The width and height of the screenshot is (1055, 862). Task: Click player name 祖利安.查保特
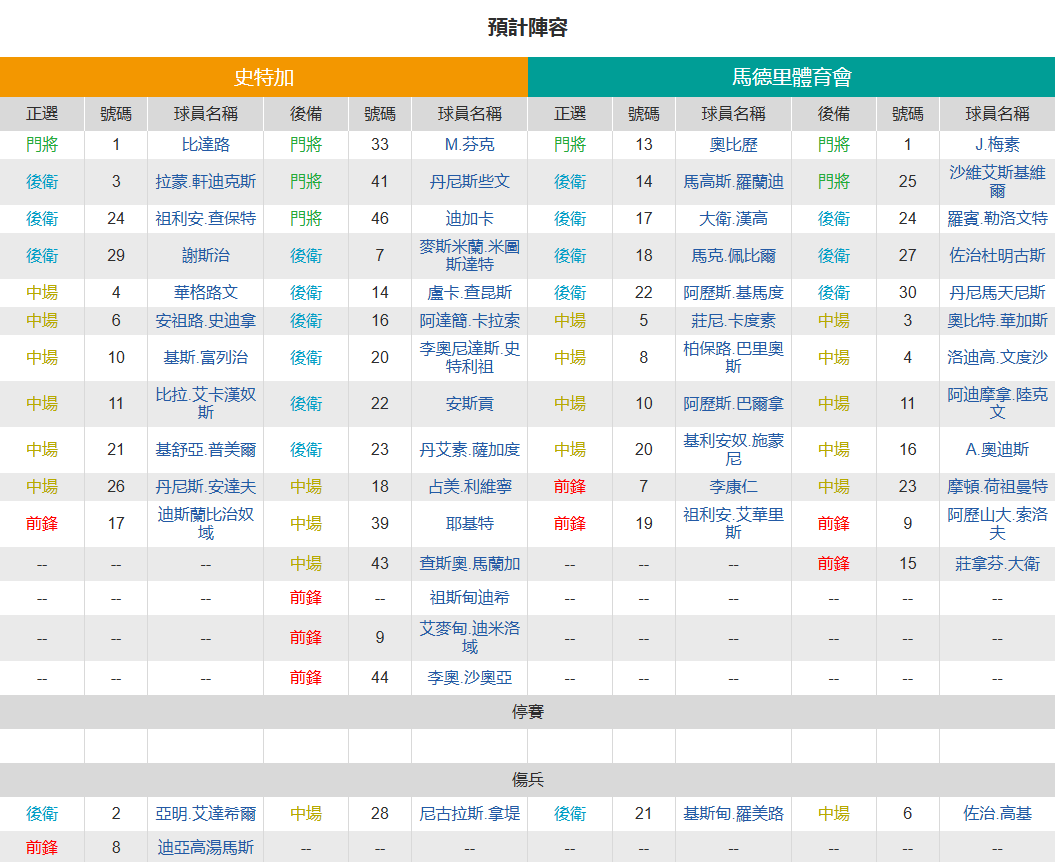206,219
